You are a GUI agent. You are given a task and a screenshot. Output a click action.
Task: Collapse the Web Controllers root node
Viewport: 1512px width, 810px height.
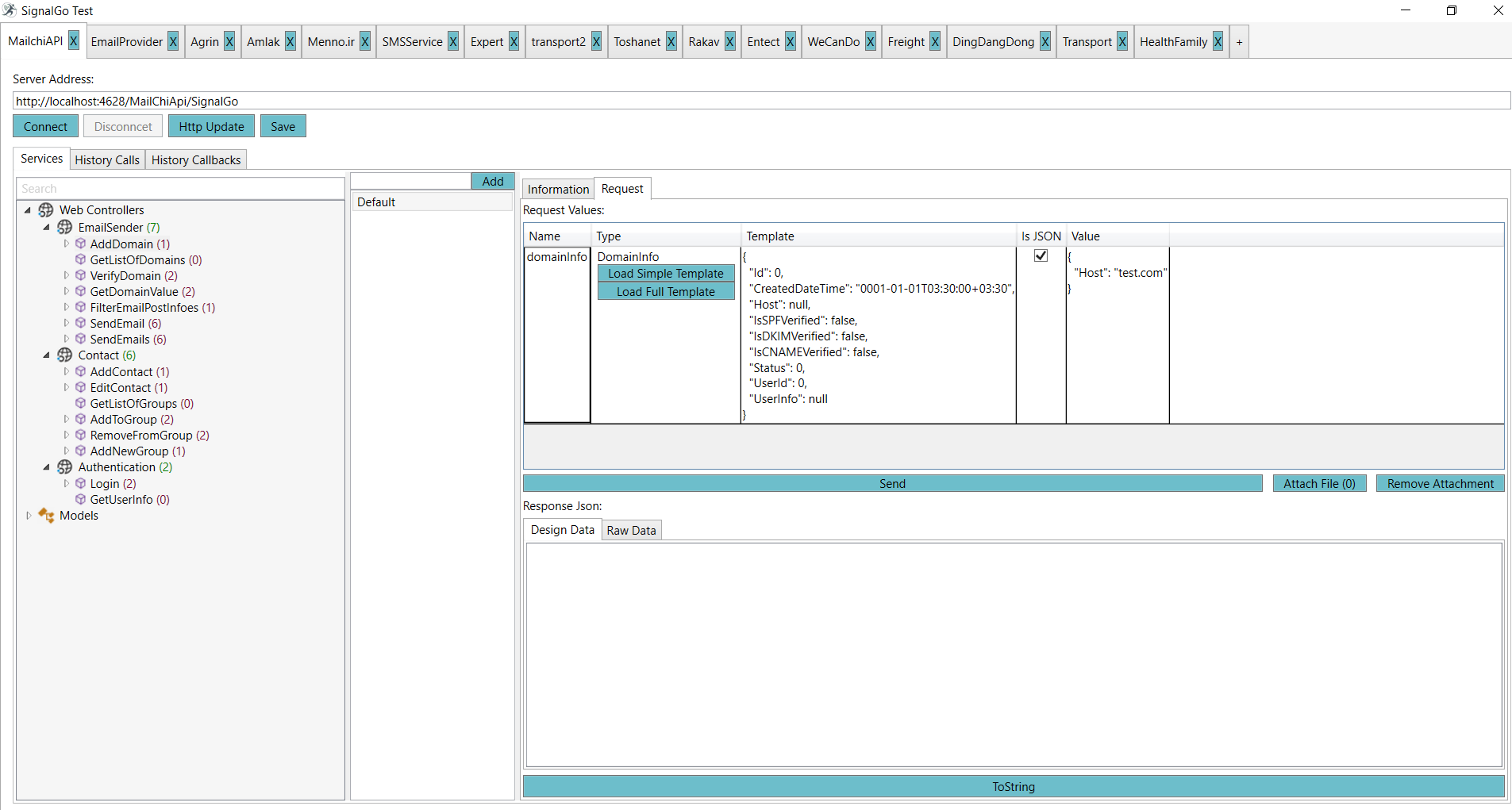28,210
